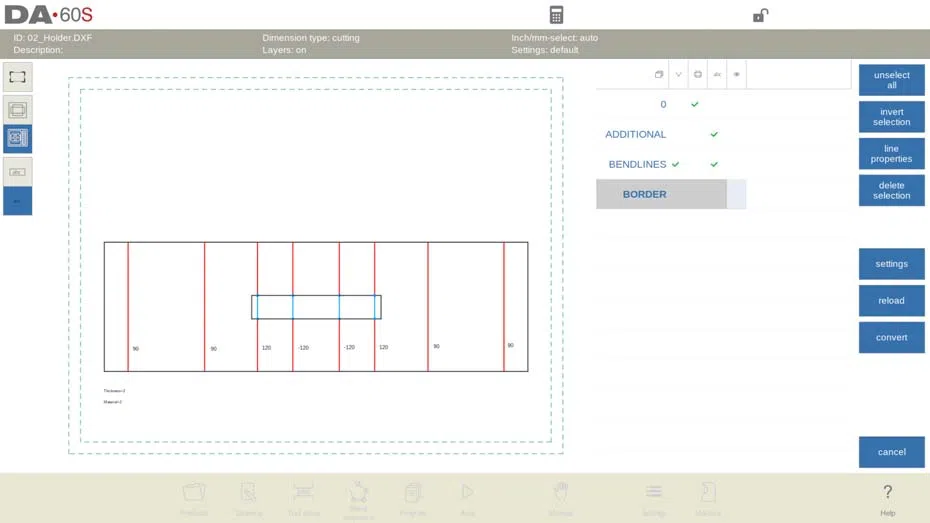Click the Layers: on header text
Image resolution: width=930 pixels, height=523 pixels.
(x=284, y=50)
